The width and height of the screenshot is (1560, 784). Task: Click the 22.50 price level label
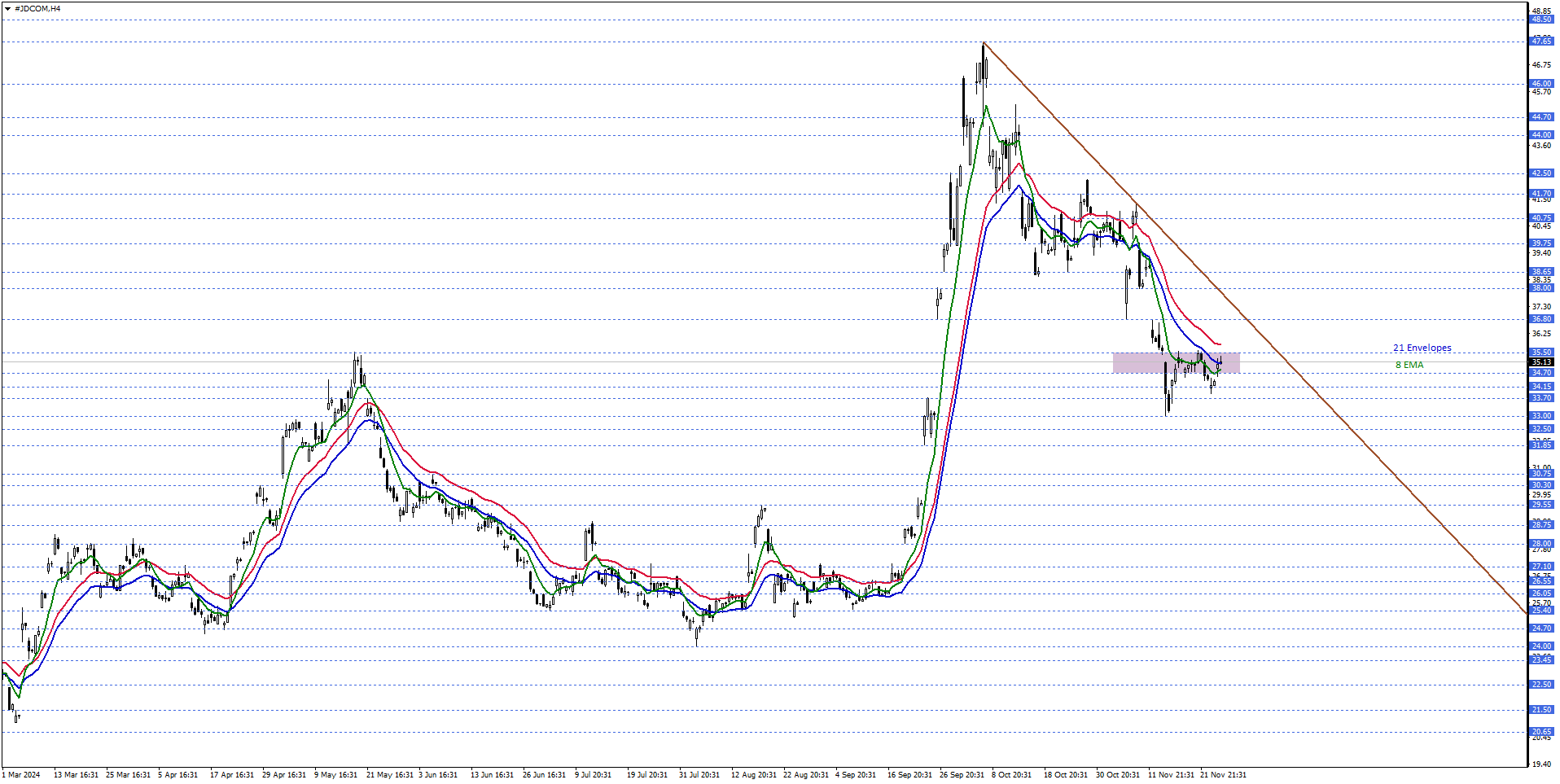pos(1541,685)
